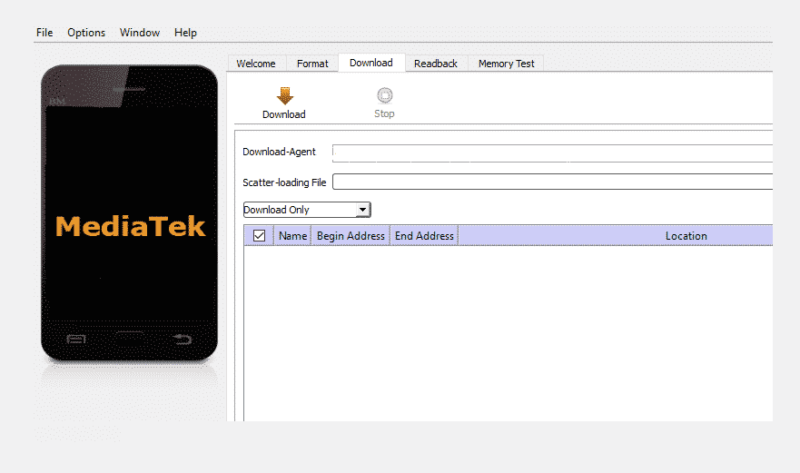Click the orange Download arrow icon
800x473 pixels.
coord(285,96)
